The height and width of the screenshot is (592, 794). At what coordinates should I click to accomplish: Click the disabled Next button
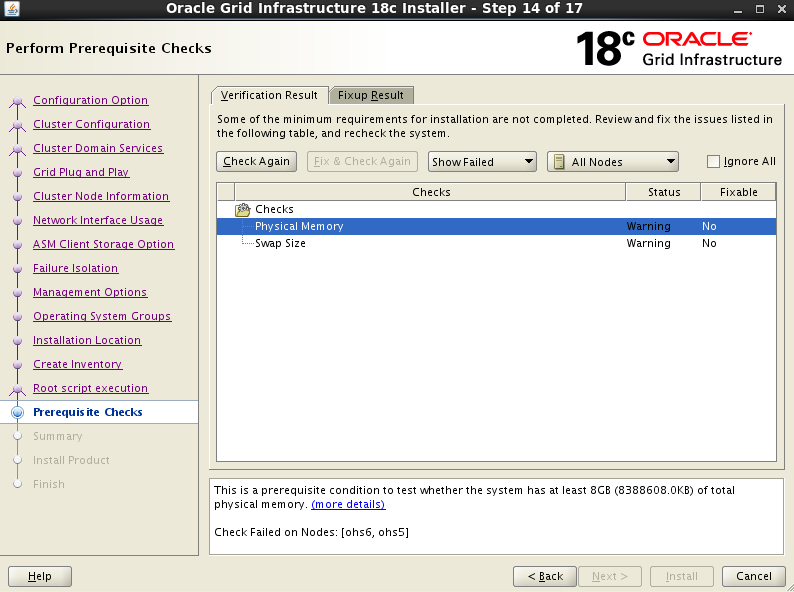click(610, 576)
